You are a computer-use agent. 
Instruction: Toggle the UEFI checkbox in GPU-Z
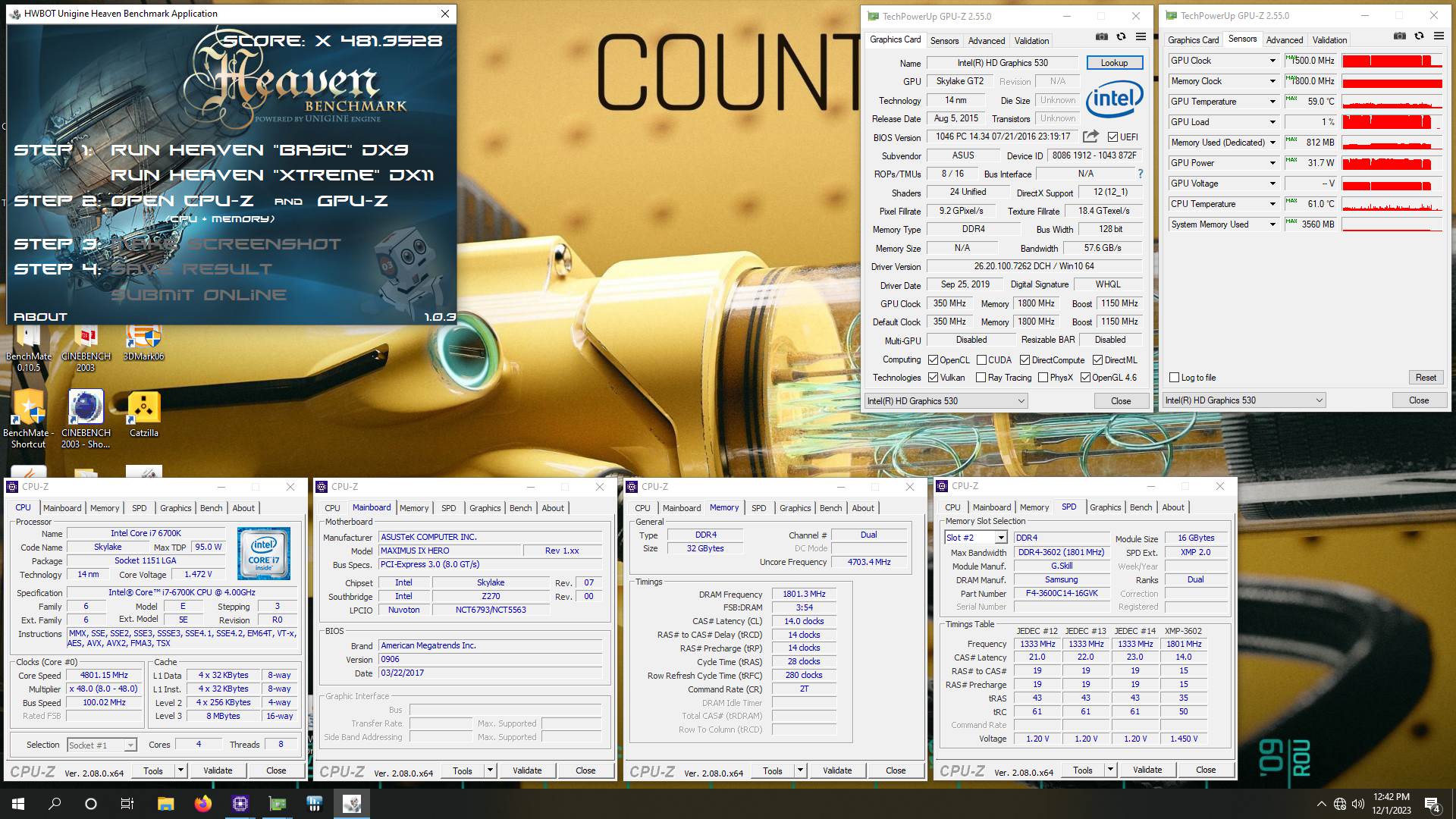[1112, 137]
